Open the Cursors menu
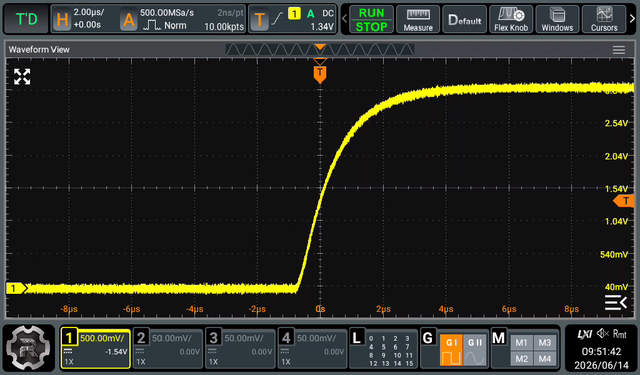 coord(604,20)
